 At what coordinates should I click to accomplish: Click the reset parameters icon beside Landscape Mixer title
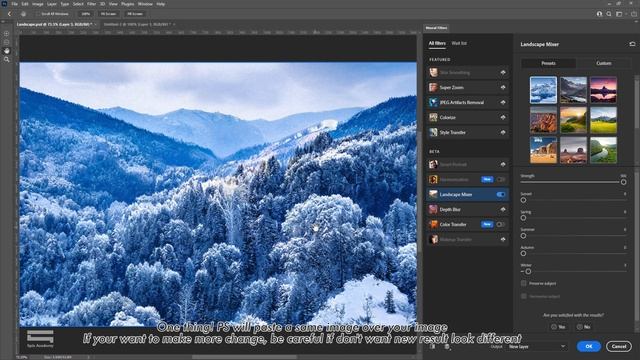[x=632, y=44]
